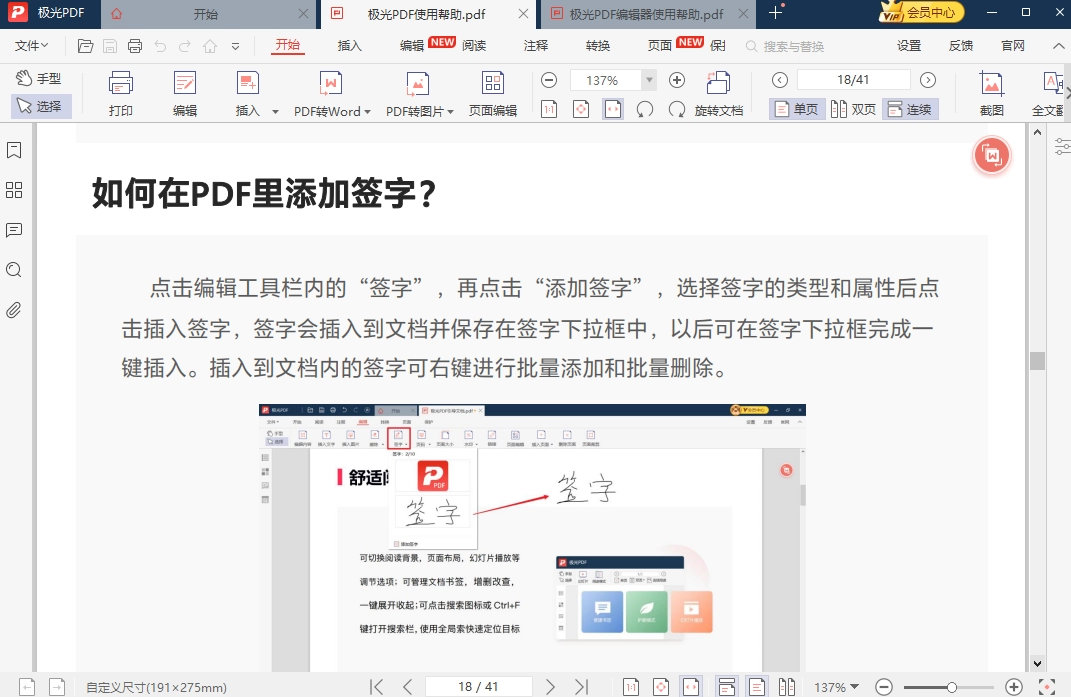The width and height of the screenshot is (1071, 697).
Task: Expand the 插入 insert tool dropdown arrow
Action: pyautogui.click(x=275, y=111)
